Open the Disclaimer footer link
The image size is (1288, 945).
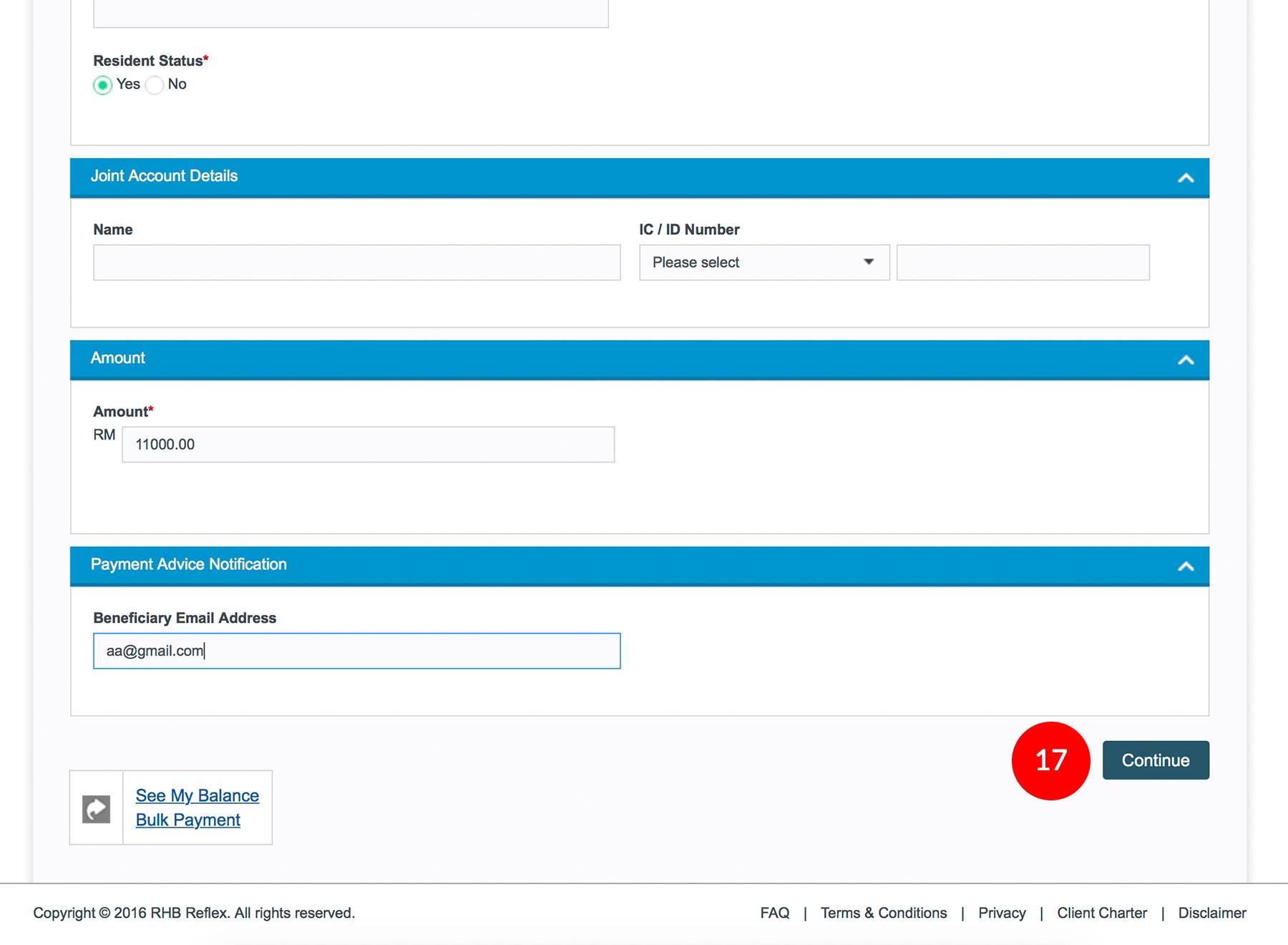(x=1211, y=913)
